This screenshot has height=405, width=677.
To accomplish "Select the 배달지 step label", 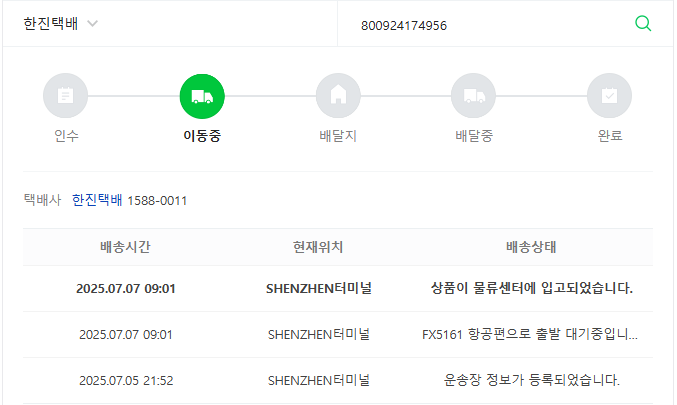I will pyautogui.click(x=338, y=136).
